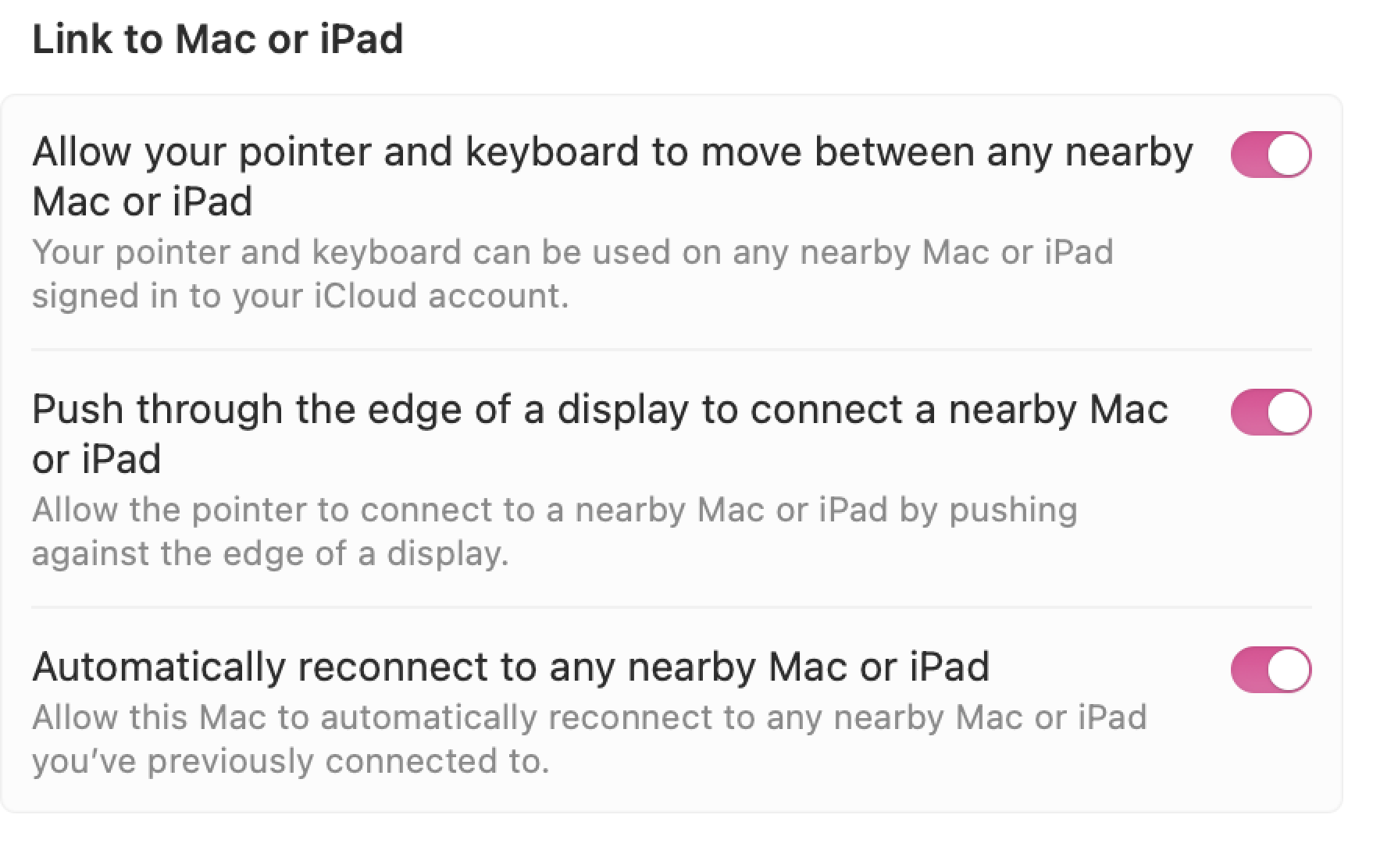Click description 'Allow this Mac to automatically reconnect'
This screenshot has height=868, width=1373.
(x=589, y=717)
